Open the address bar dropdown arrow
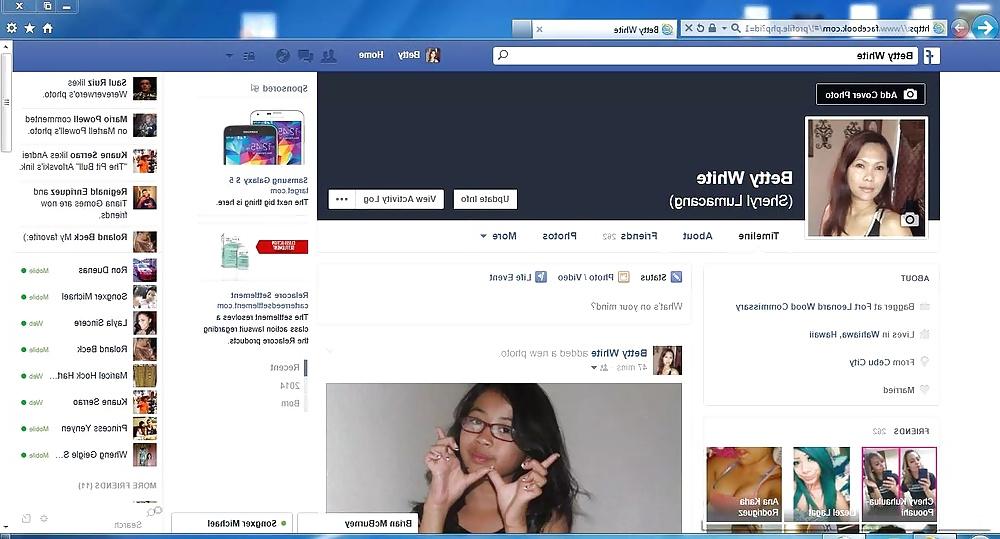 724,28
